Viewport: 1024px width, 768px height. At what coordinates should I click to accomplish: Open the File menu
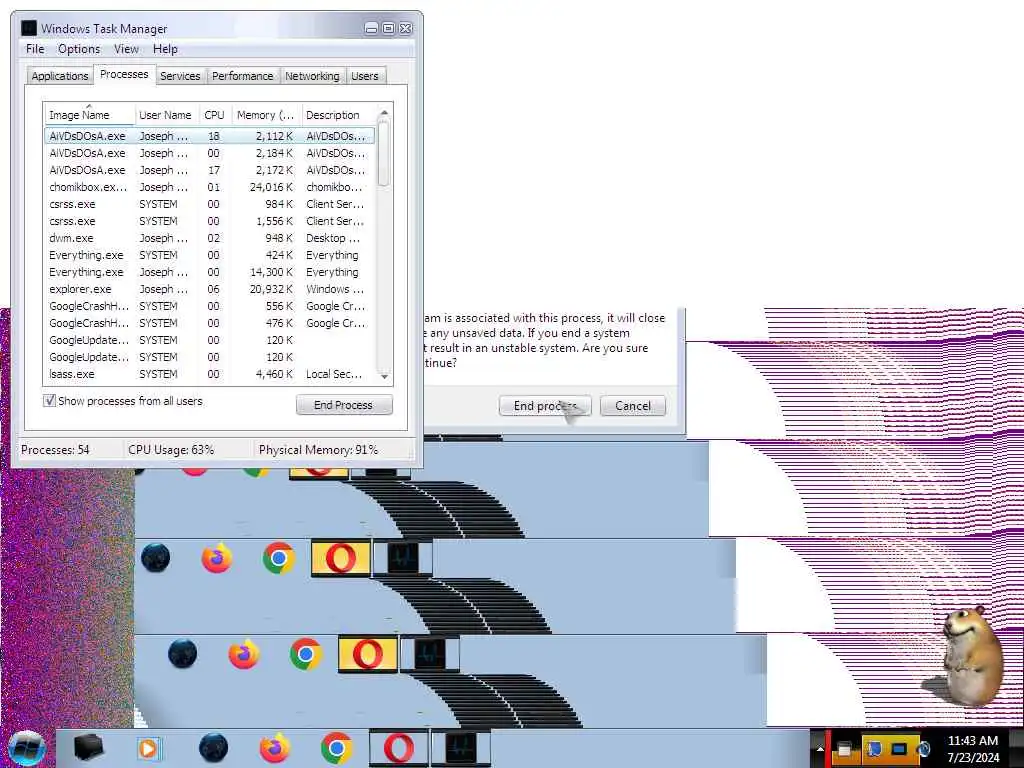[35, 49]
